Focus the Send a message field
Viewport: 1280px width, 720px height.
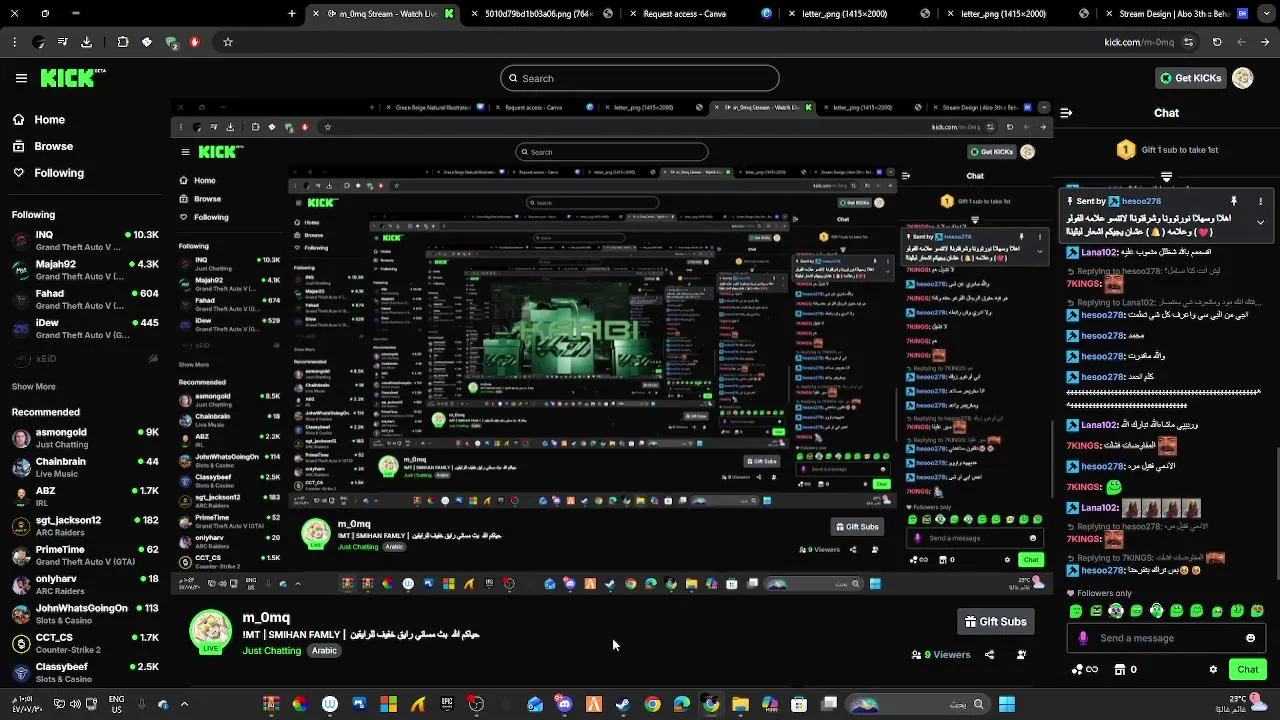tap(1165, 638)
